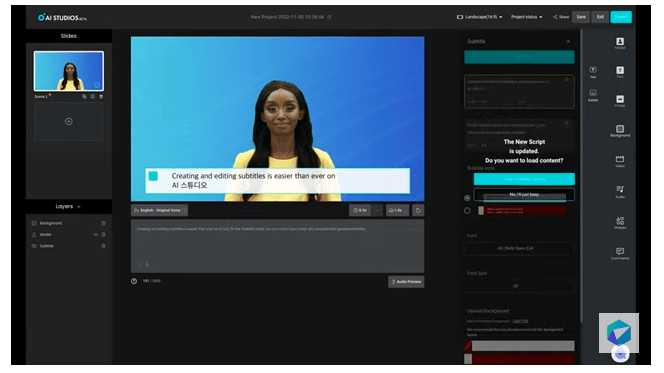Select the Subtitle layer row

coord(69,246)
